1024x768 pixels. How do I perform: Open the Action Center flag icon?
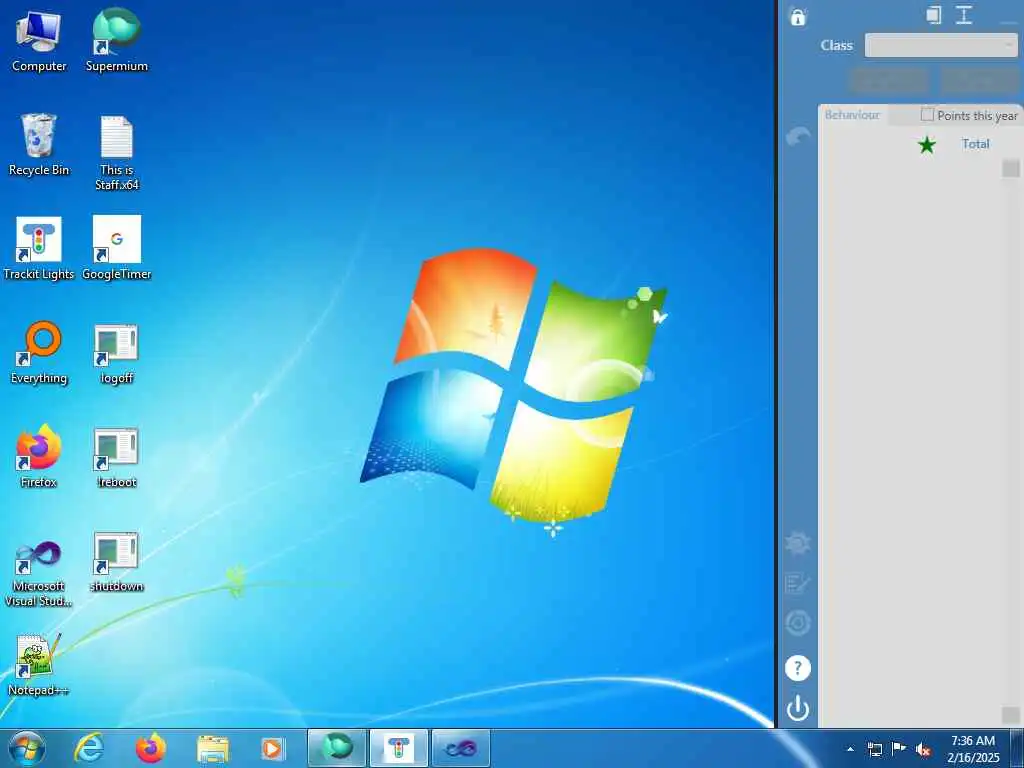click(x=899, y=749)
